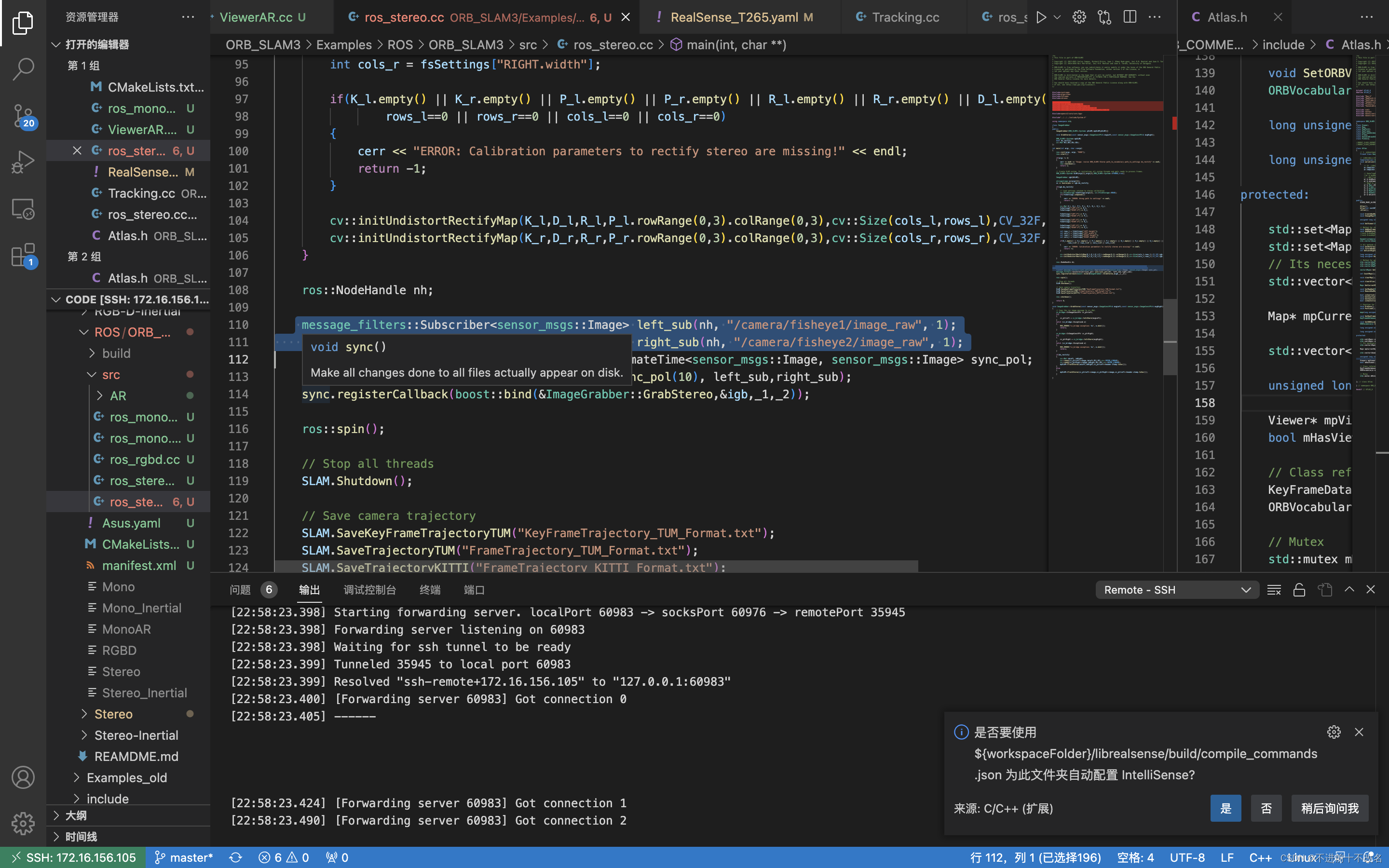This screenshot has height=868, width=1389.
Task: Change file encoding via UTF-8
Action: [x=1187, y=857]
